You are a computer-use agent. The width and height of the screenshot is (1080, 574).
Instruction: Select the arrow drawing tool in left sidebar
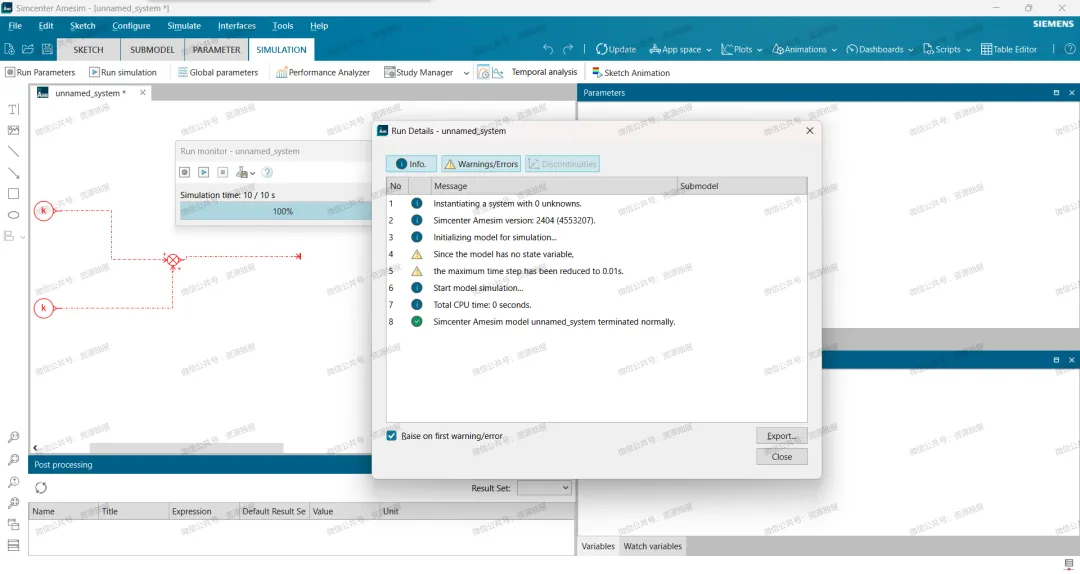pos(13,173)
